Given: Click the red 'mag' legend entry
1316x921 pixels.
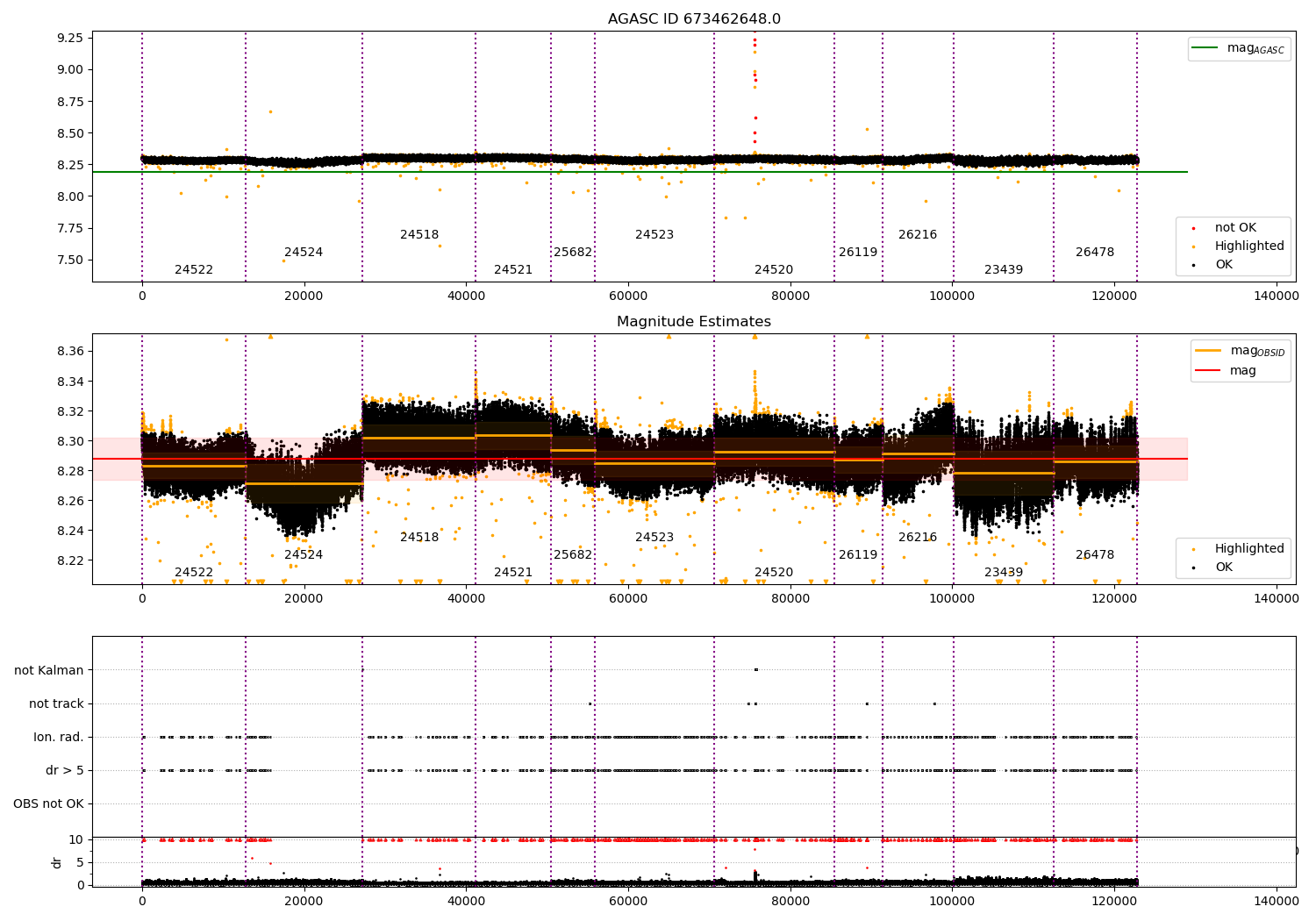Looking at the screenshot, I should (1227, 371).
